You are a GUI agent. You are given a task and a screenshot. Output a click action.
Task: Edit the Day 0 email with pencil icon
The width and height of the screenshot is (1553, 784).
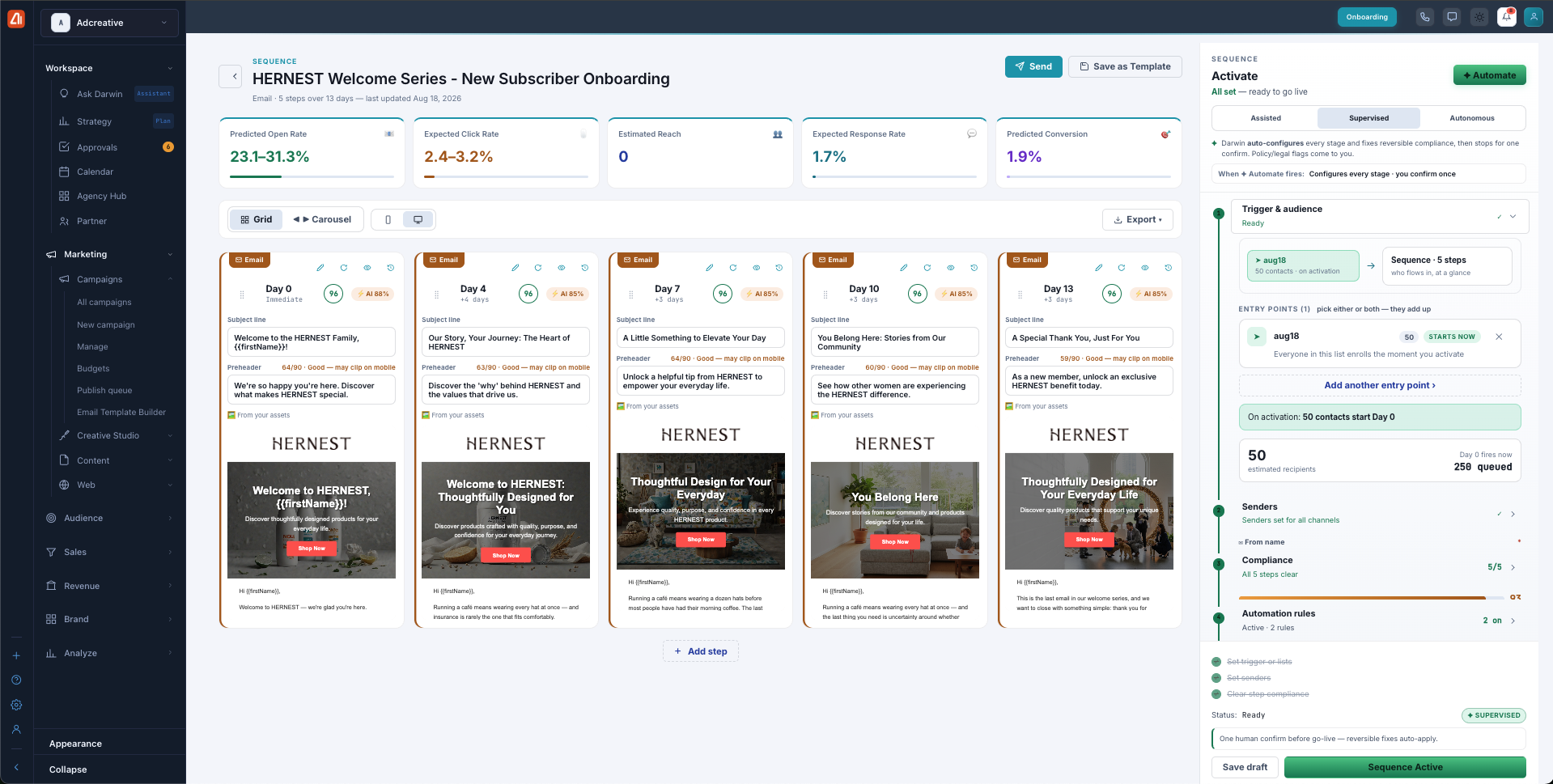click(320, 268)
